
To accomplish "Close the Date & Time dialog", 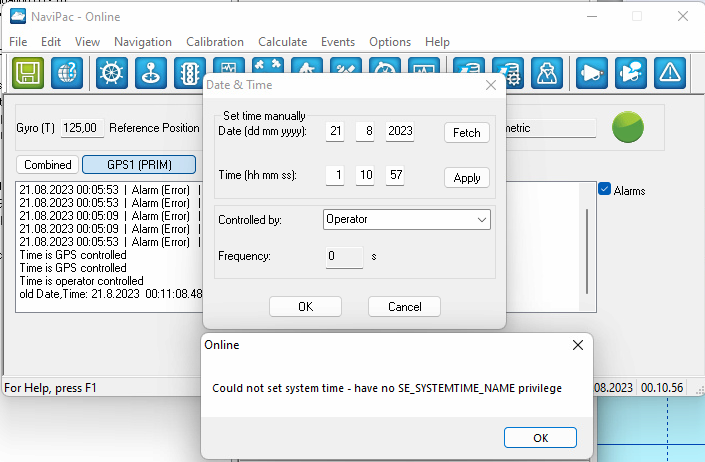I will click(x=491, y=85).
